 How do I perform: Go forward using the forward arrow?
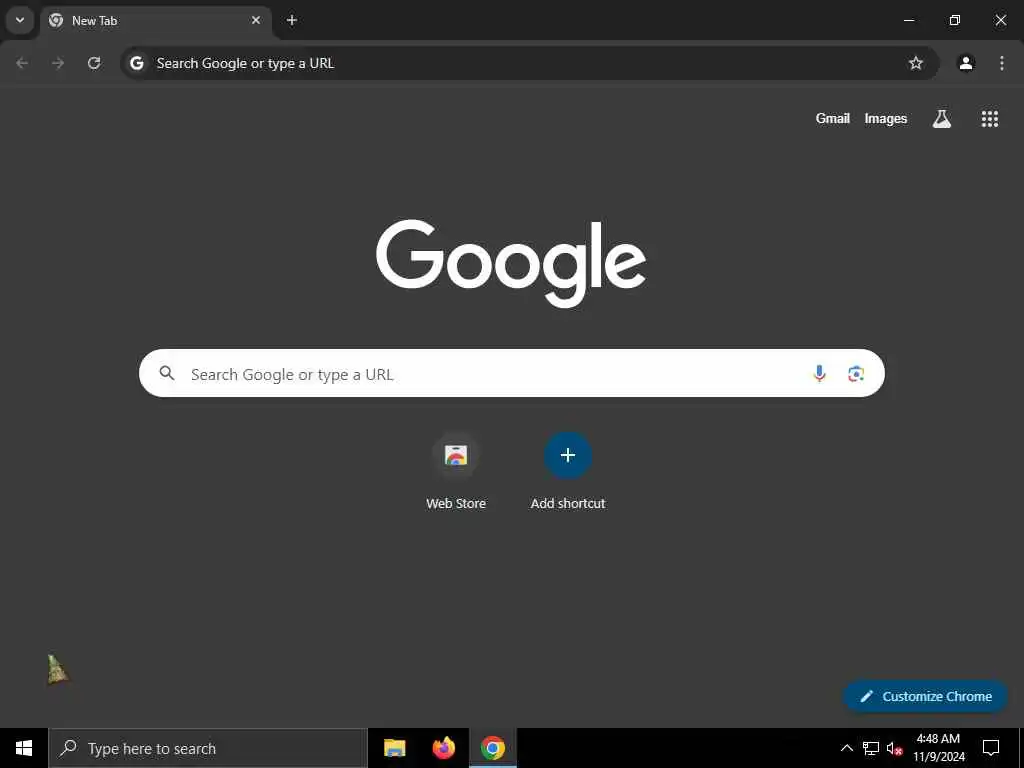(x=58, y=63)
